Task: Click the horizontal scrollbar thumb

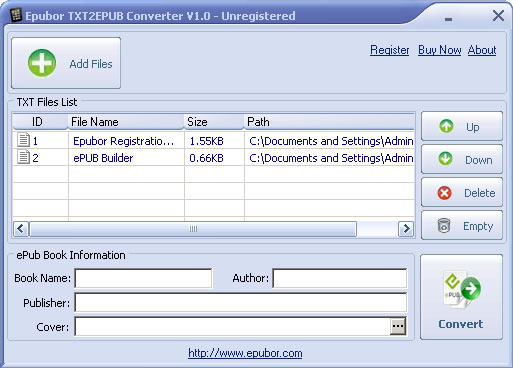Action: coord(193,229)
